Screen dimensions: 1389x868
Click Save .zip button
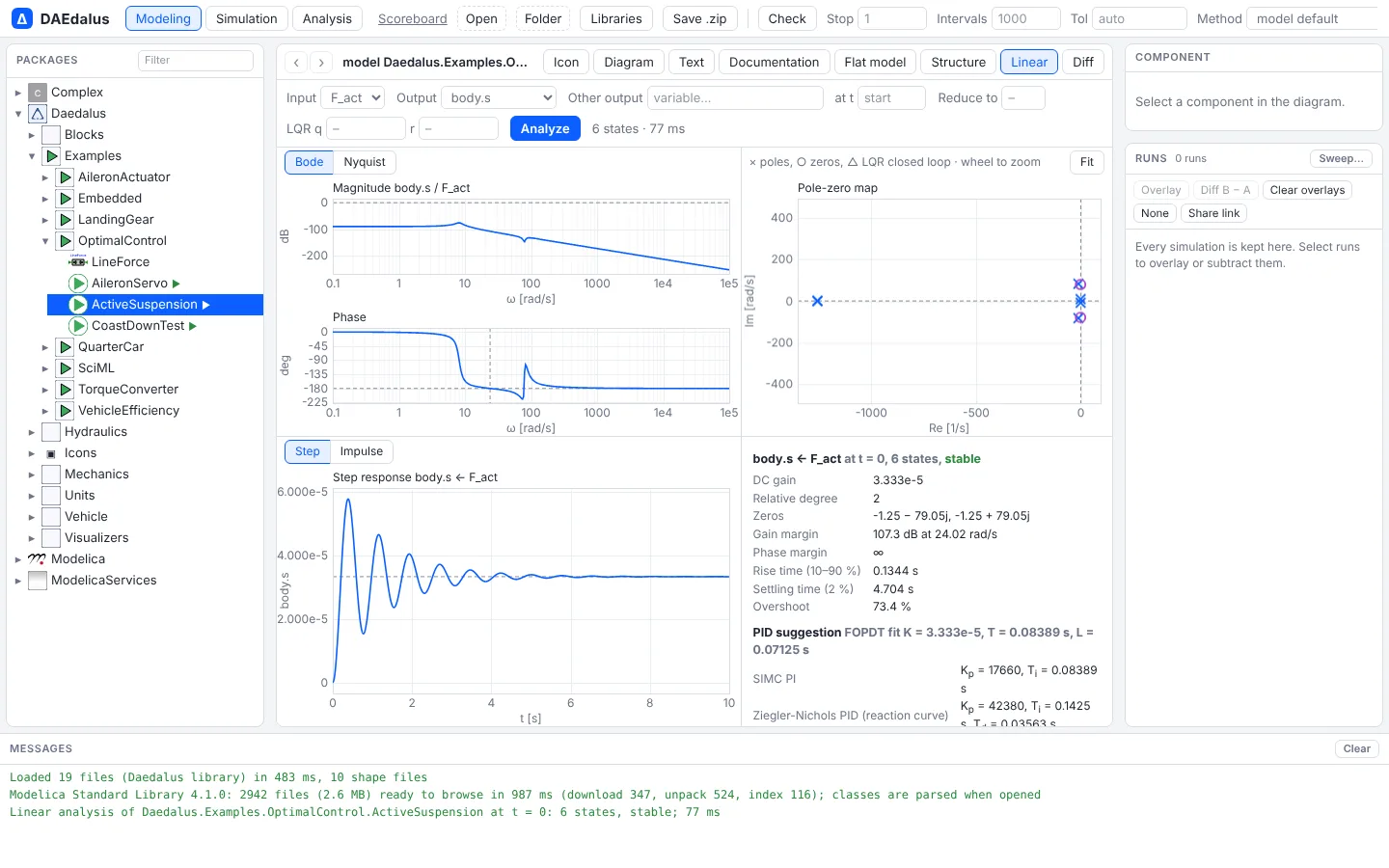coord(699,18)
